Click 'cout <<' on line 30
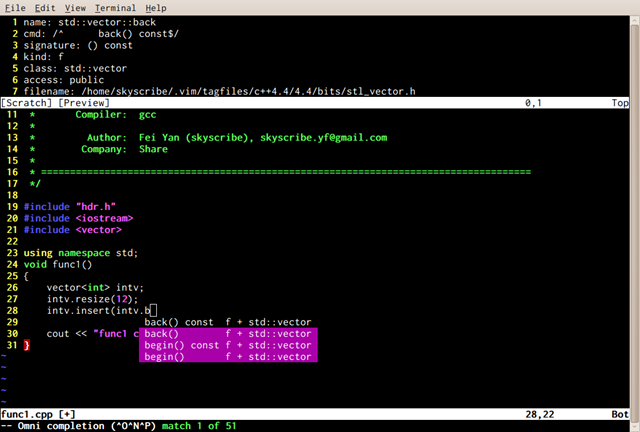The width and height of the screenshot is (640, 432). (67, 334)
